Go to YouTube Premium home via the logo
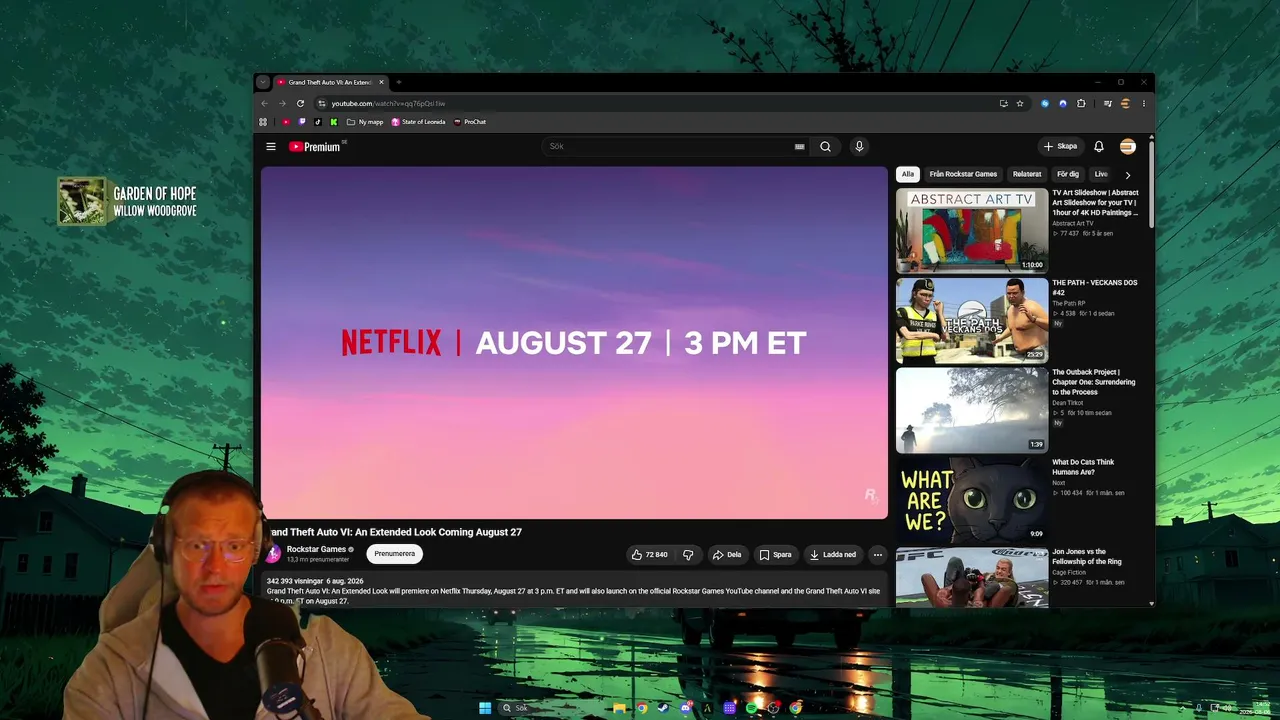The image size is (1280, 720). (316, 147)
